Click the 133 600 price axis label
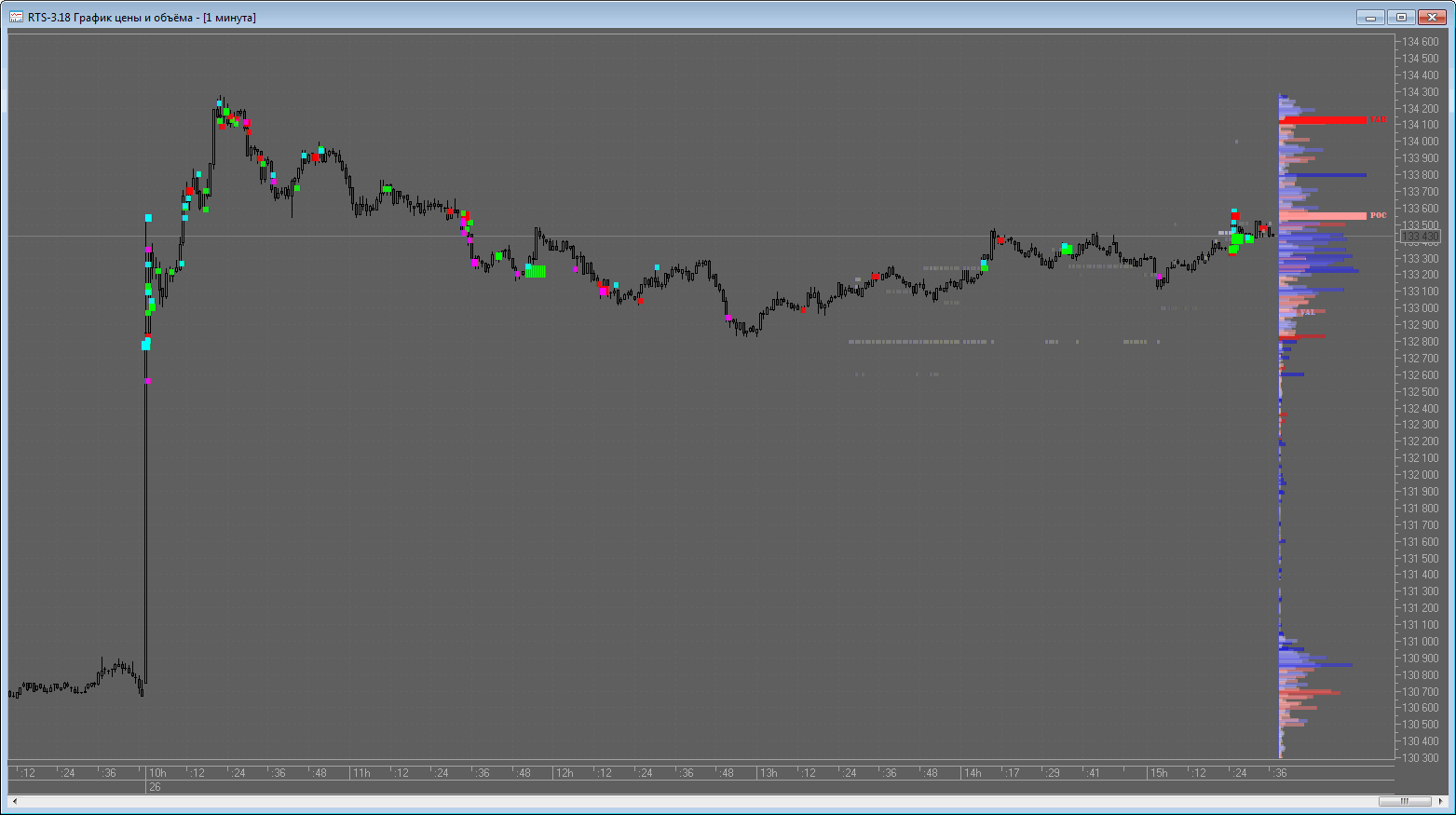 coord(1421,209)
